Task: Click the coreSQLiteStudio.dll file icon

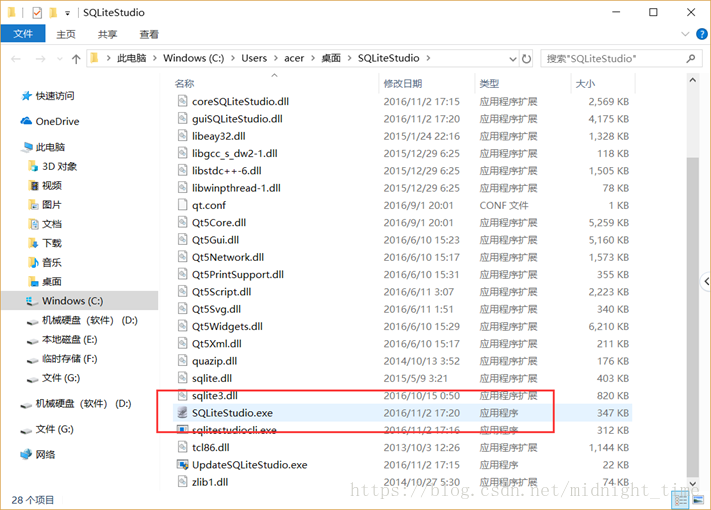Action: pos(182,101)
